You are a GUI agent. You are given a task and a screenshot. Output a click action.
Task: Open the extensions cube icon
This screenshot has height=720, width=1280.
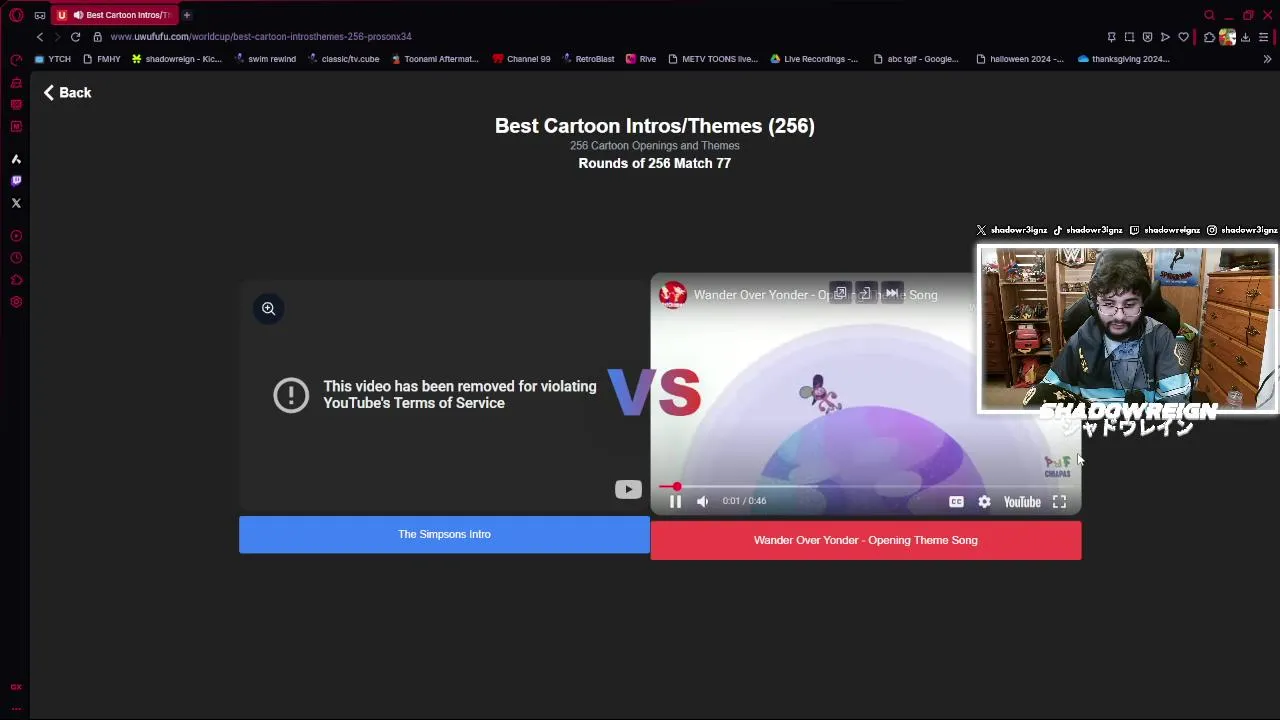pyautogui.click(x=1209, y=37)
